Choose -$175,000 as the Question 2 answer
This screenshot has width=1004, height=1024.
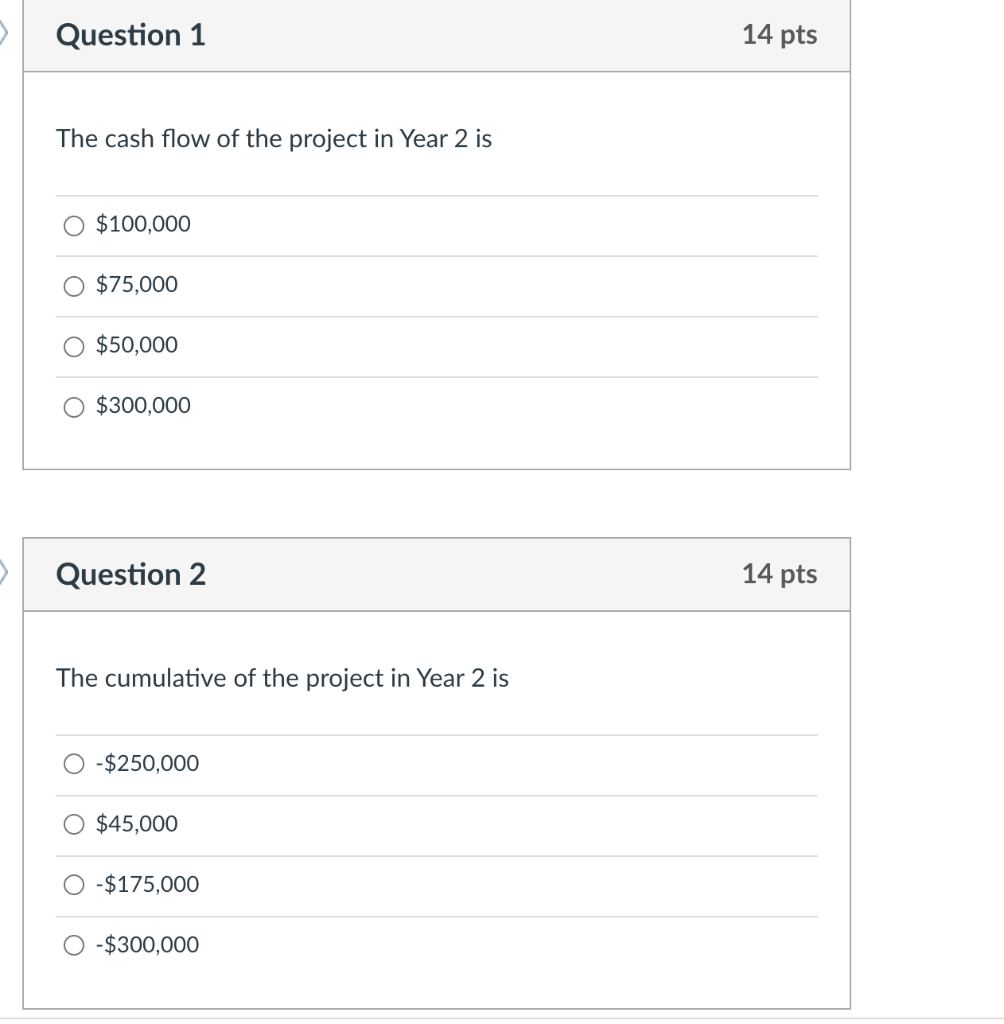click(72, 884)
